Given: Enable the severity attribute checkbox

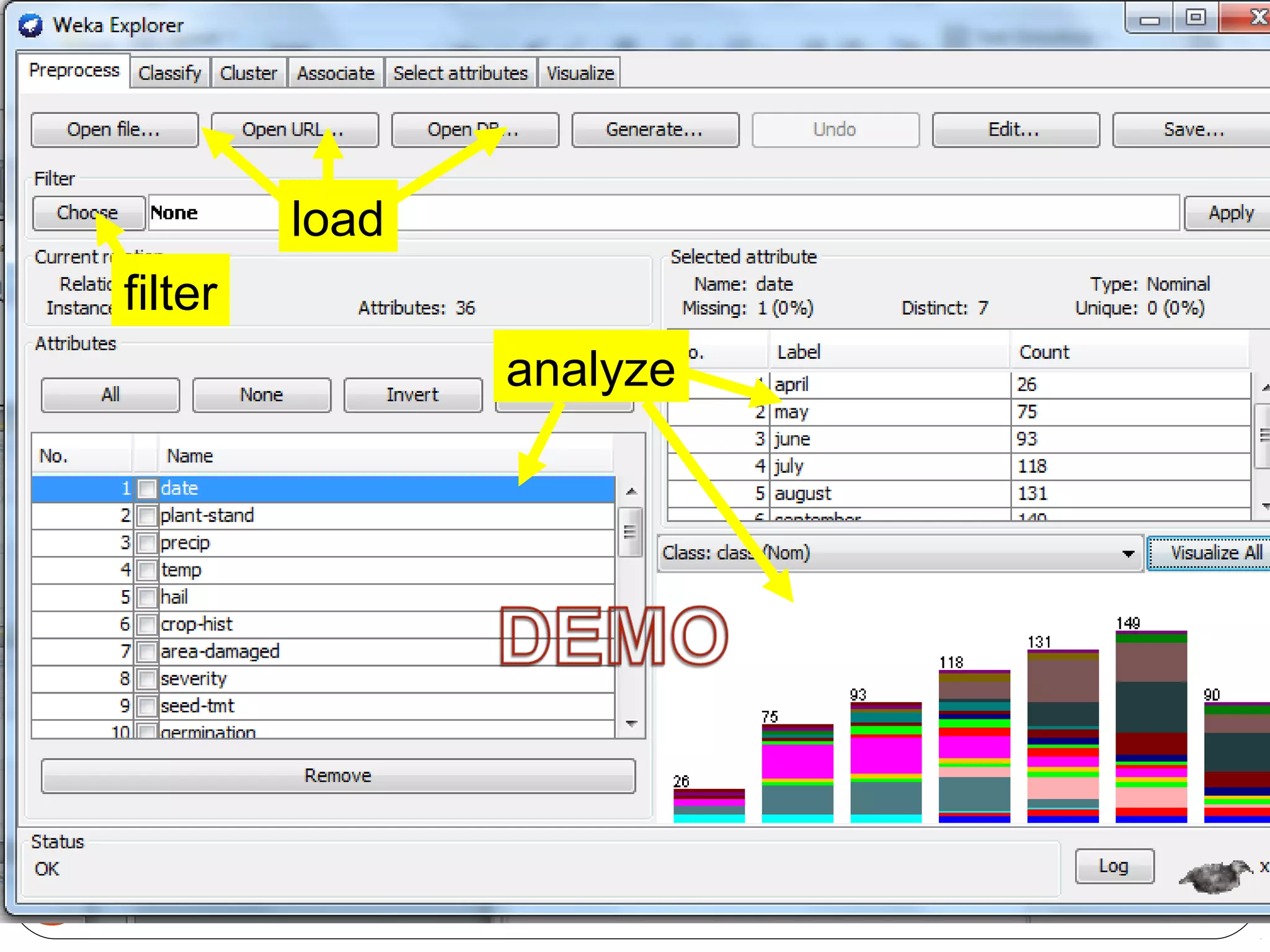Looking at the screenshot, I should point(147,679).
